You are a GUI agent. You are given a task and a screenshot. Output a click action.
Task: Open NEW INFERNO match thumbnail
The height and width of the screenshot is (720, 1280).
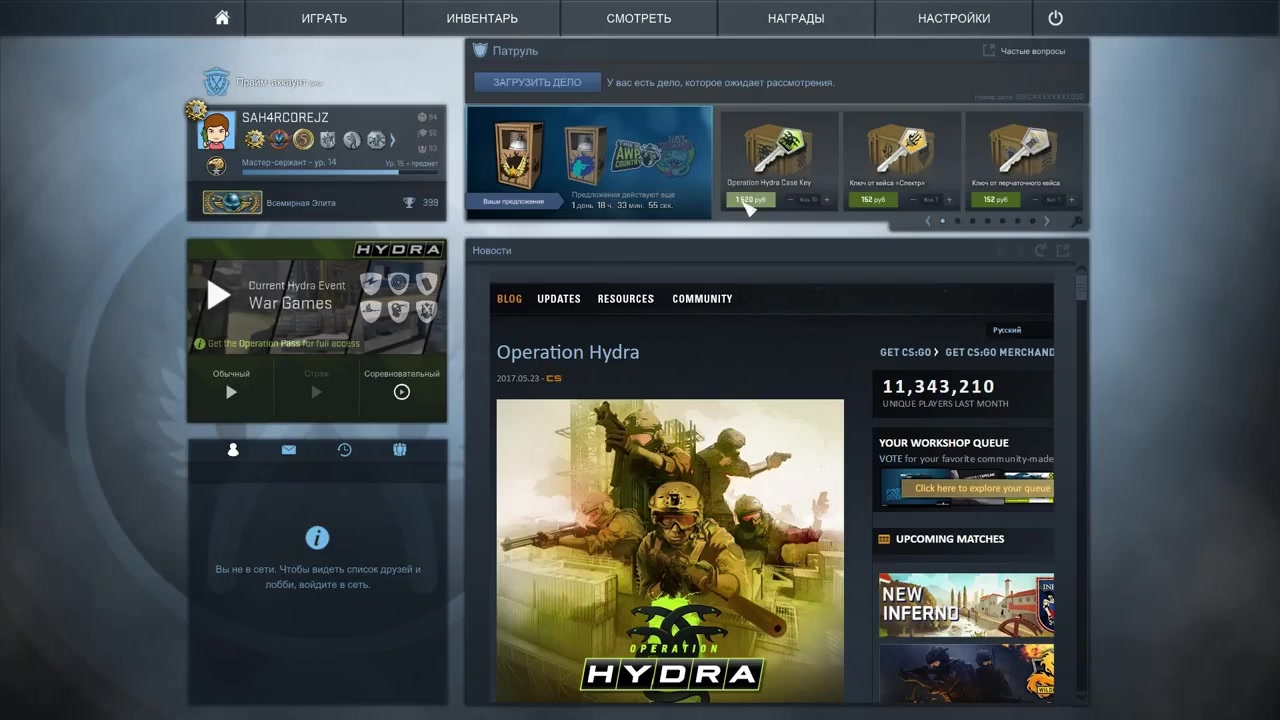tap(966, 605)
